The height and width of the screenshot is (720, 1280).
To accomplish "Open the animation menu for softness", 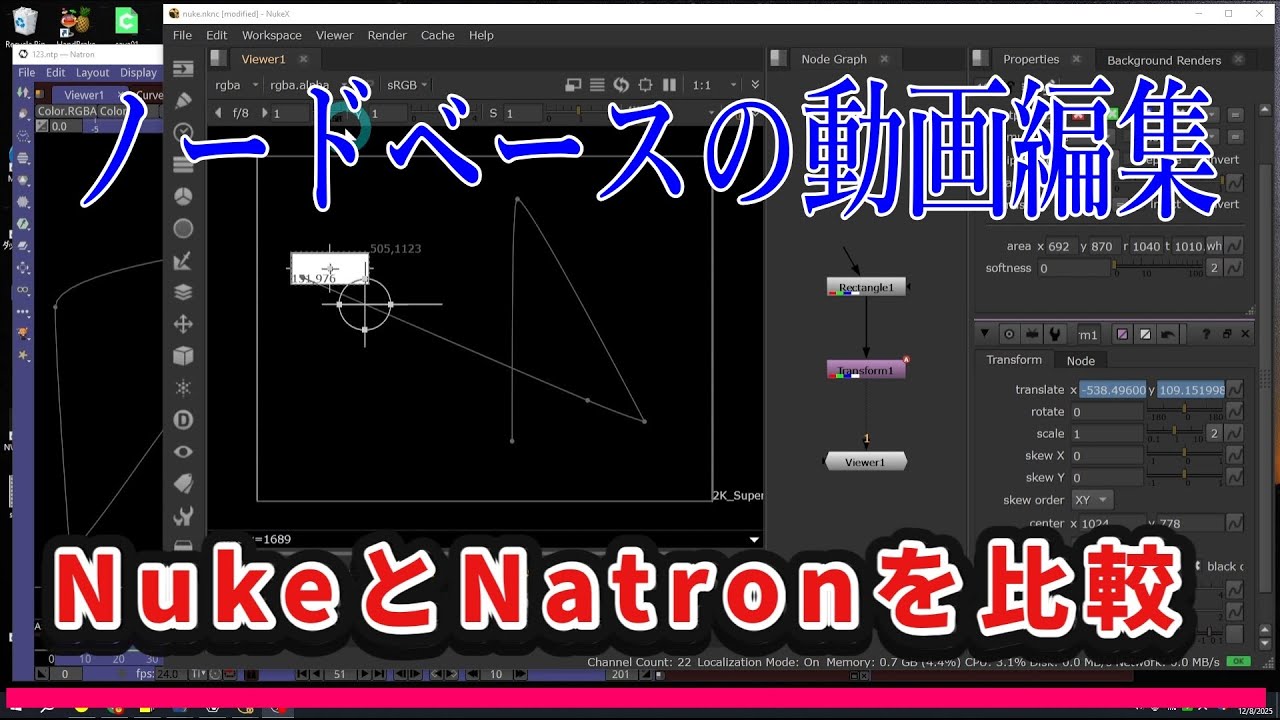I will tap(1235, 267).
